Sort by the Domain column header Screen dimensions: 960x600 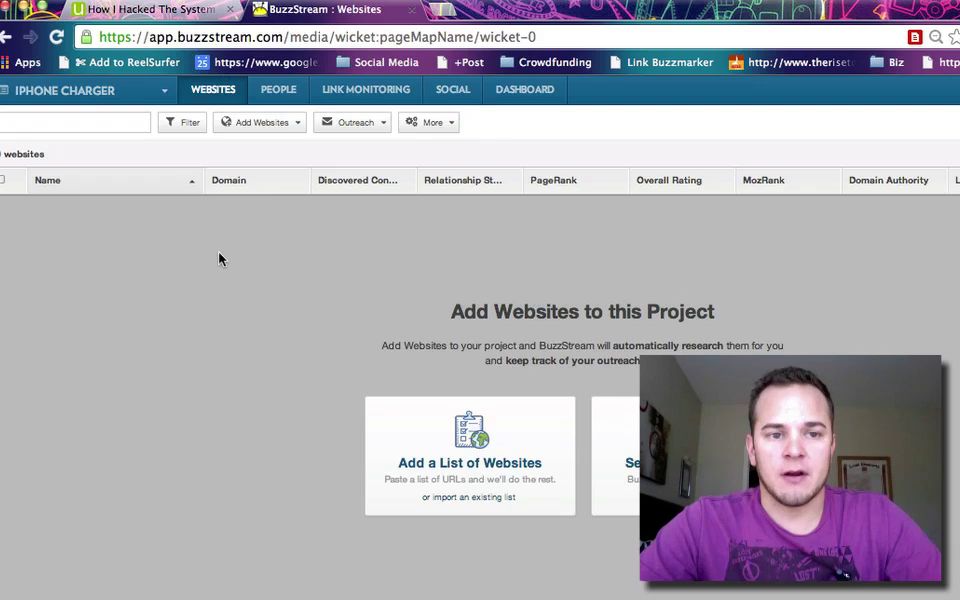coord(257,181)
